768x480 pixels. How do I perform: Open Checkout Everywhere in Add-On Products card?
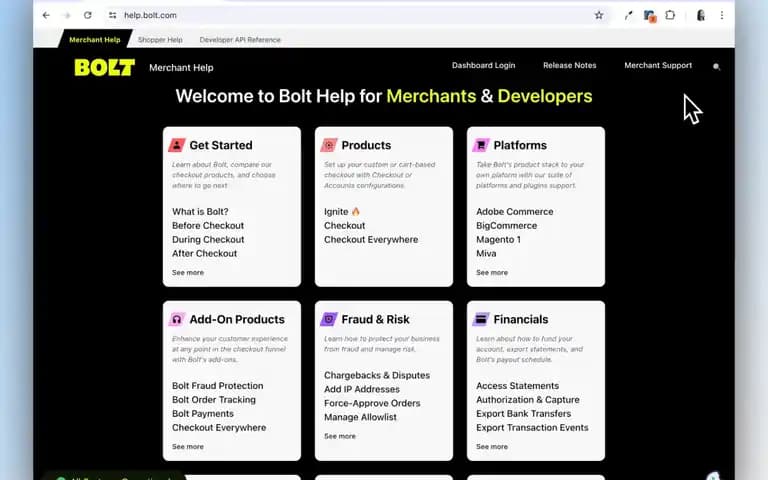click(219, 428)
